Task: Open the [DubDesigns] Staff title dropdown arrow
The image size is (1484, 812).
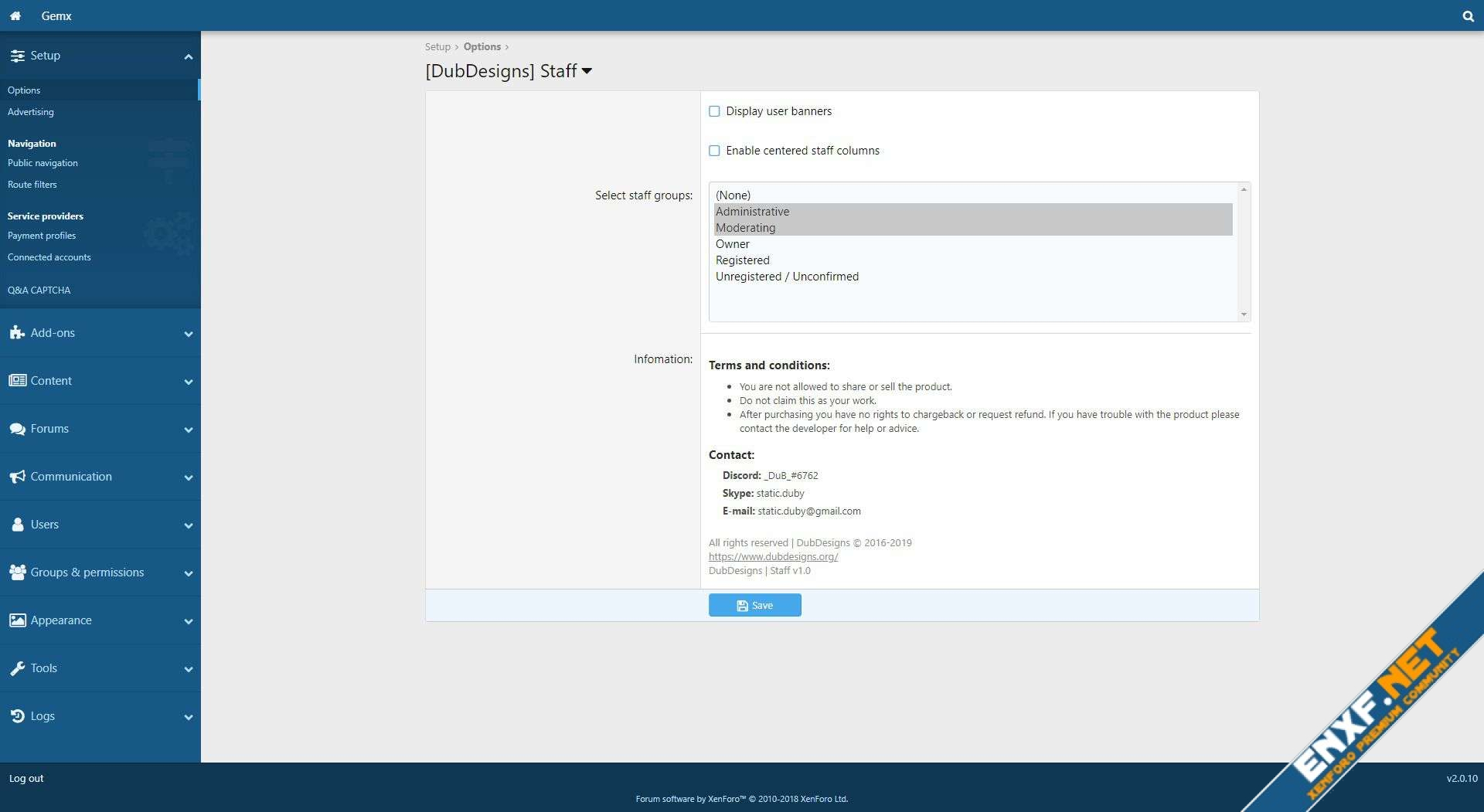Action: tap(587, 71)
